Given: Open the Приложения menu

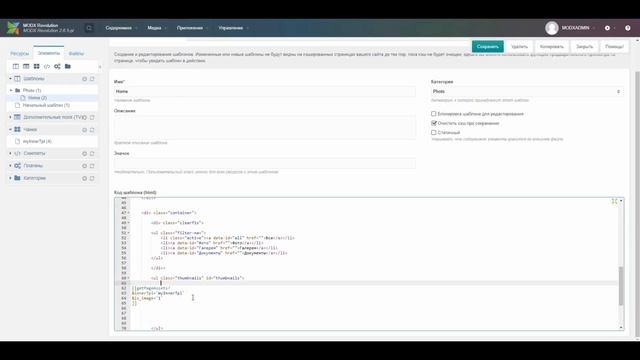Looking at the screenshot, I should (192, 28).
